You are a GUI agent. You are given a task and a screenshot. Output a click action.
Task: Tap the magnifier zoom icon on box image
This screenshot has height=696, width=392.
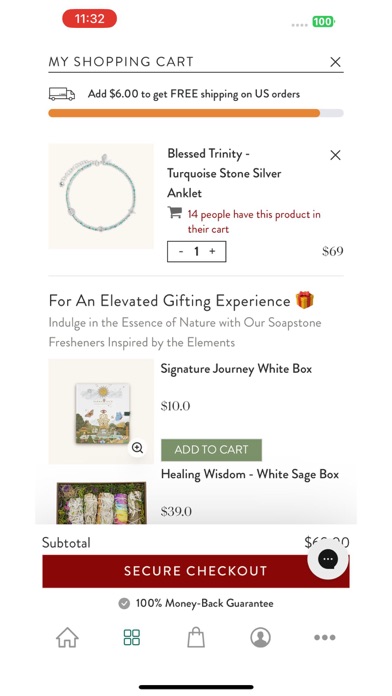(138, 447)
